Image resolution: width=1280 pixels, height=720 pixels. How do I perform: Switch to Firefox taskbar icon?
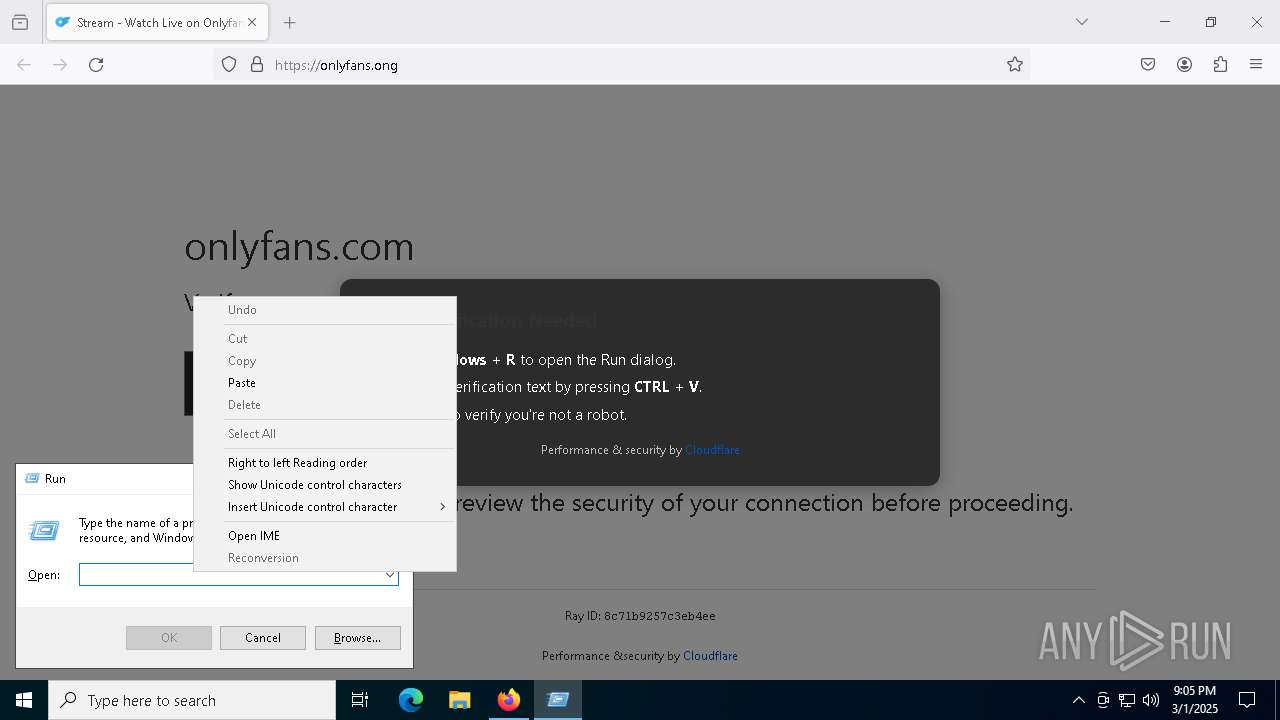(x=509, y=700)
